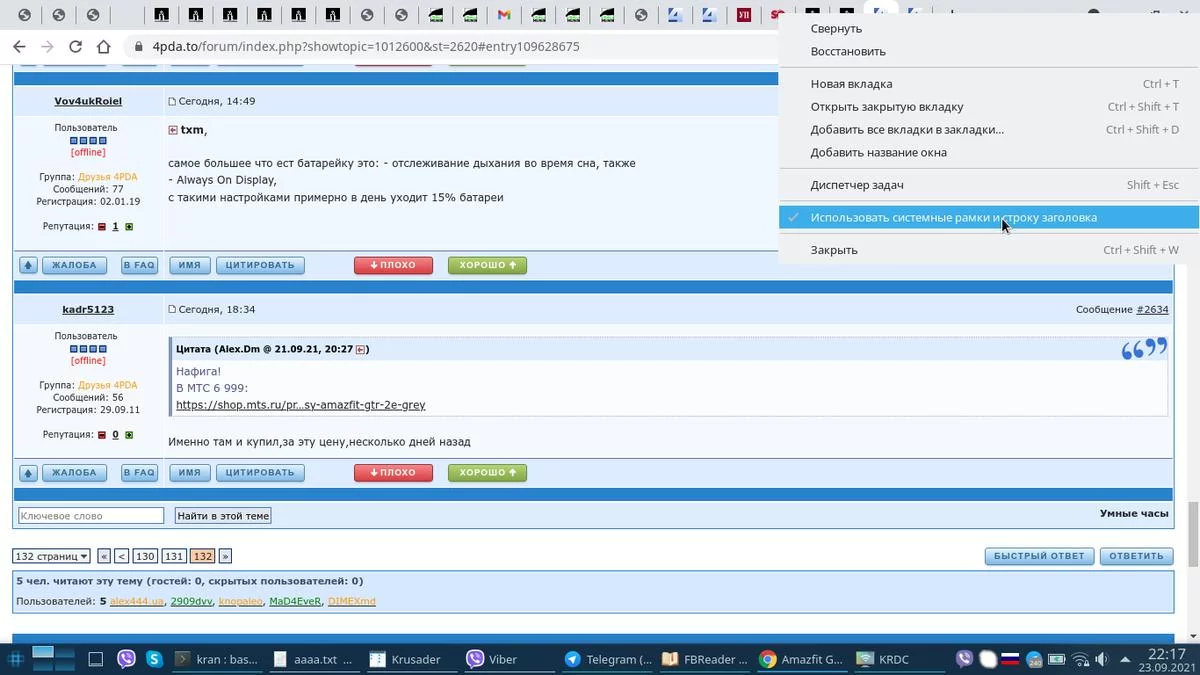Click ЦИТИРОВАТЬ under Vov4ukRoiel's post
The height and width of the screenshot is (675, 1200).
coord(260,265)
